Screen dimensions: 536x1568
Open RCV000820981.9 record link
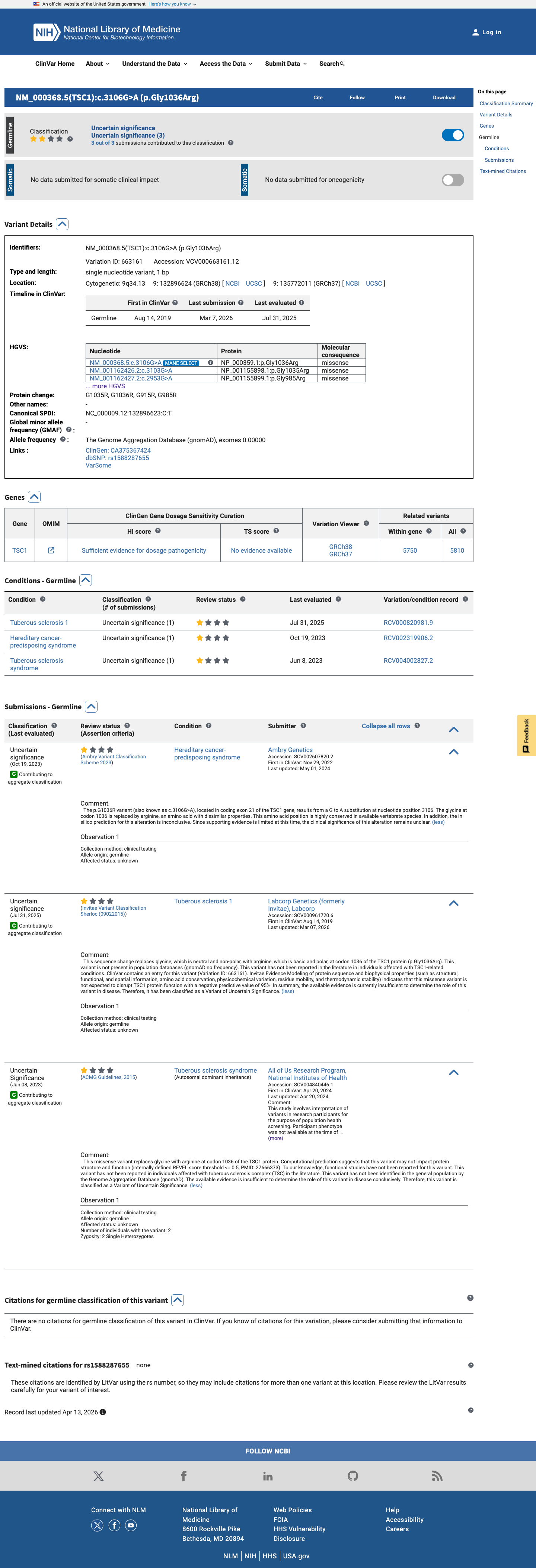pyautogui.click(x=408, y=623)
